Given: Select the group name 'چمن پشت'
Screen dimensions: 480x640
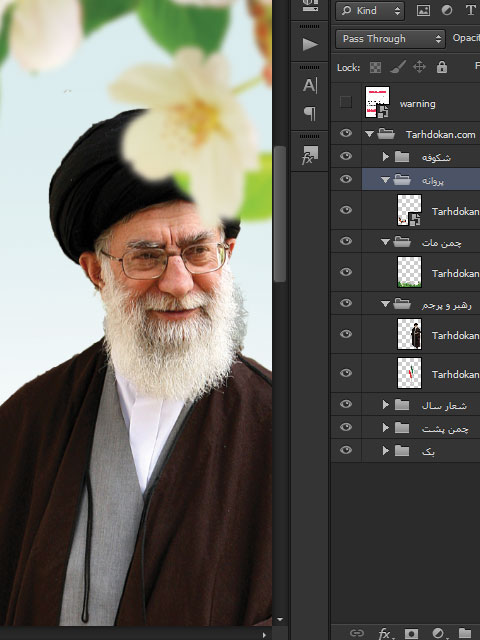Looking at the screenshot, I should [x=445, y=429].
